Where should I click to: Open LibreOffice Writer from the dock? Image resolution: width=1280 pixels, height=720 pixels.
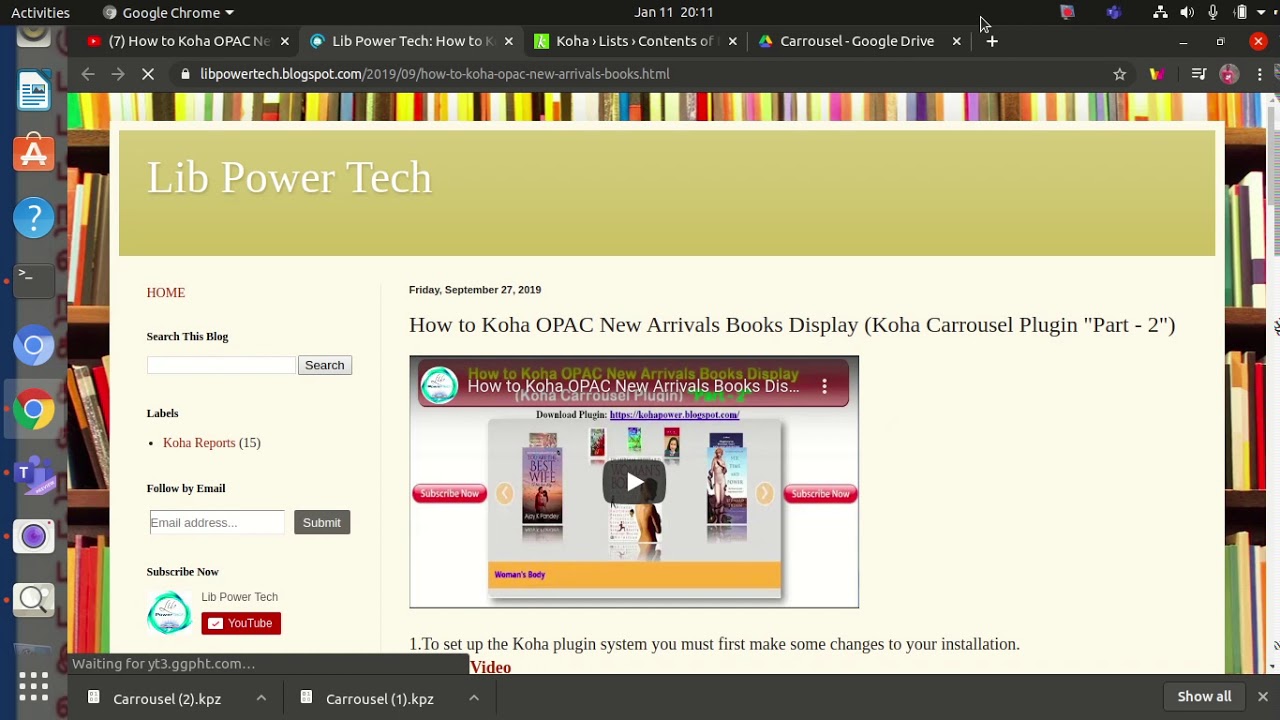point(33,91)
